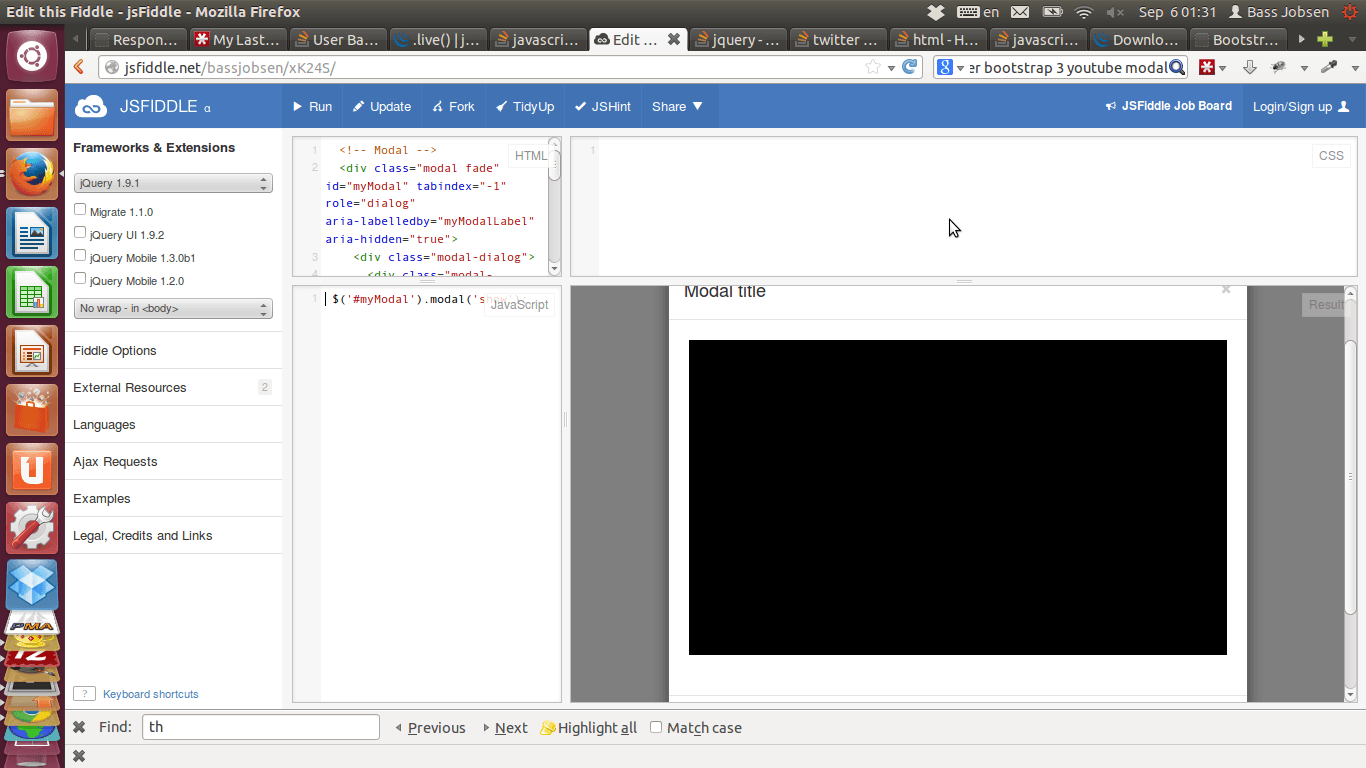Enable the Migrate 1.1.0 checkbox

tap(80, 210)
